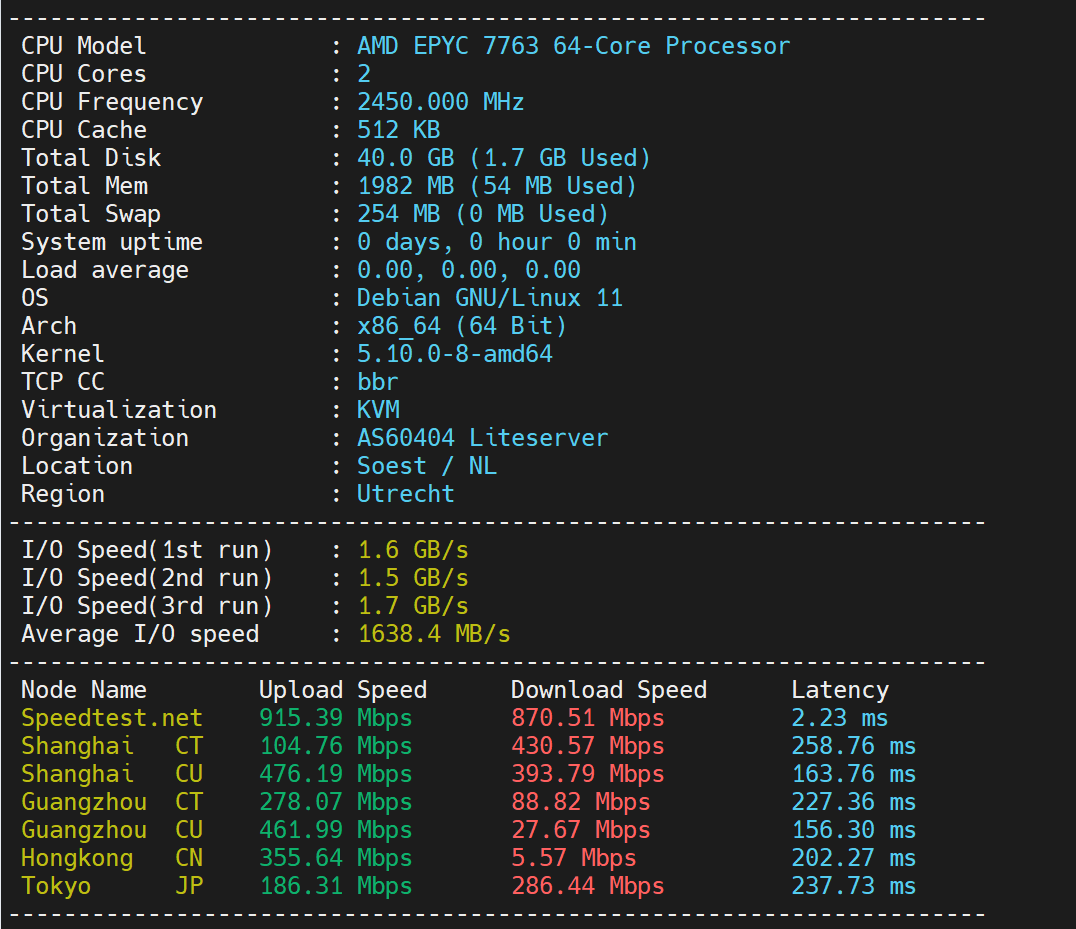This screenshot has height=929, width=1076.
Task: Click the 915.39 Mbps upload value
Action: (x=336, y=718)
